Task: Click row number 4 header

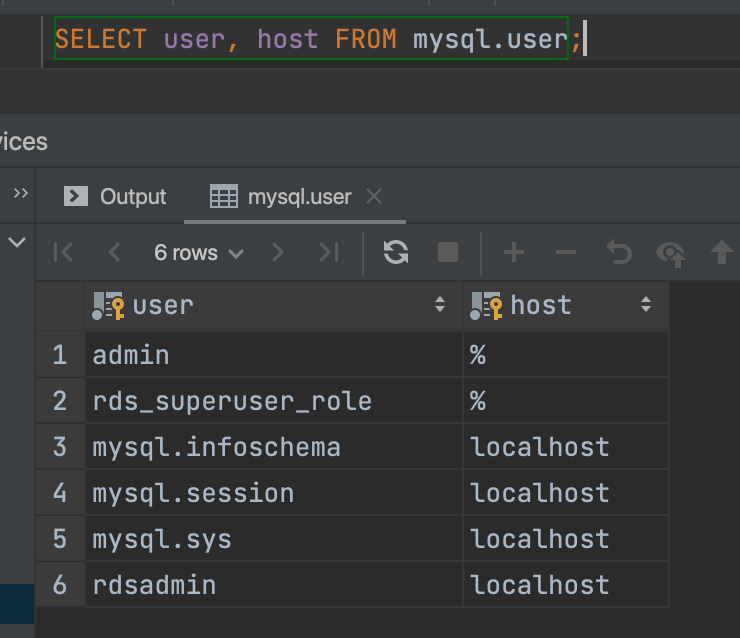Action: tap(60, 493)
